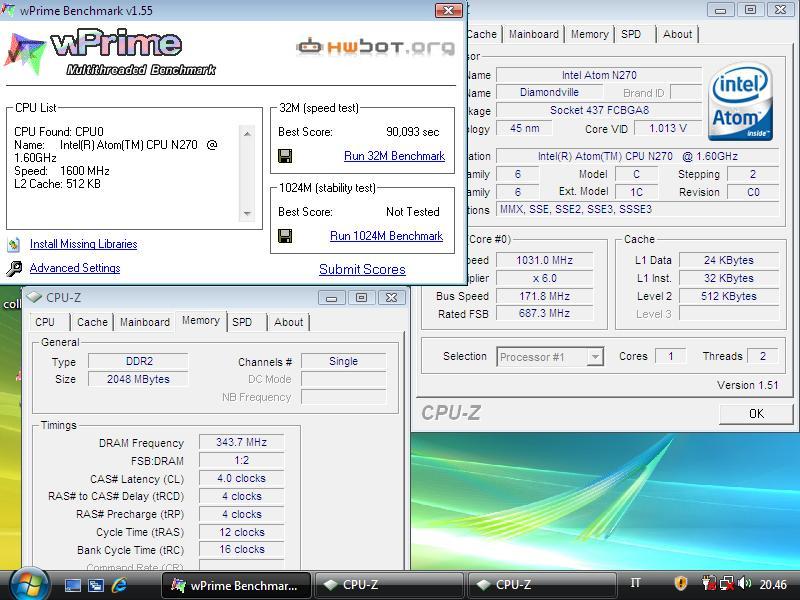Run the 1024M Benchmark
Viewport: 800px width, 600px height.
(386, 236)
